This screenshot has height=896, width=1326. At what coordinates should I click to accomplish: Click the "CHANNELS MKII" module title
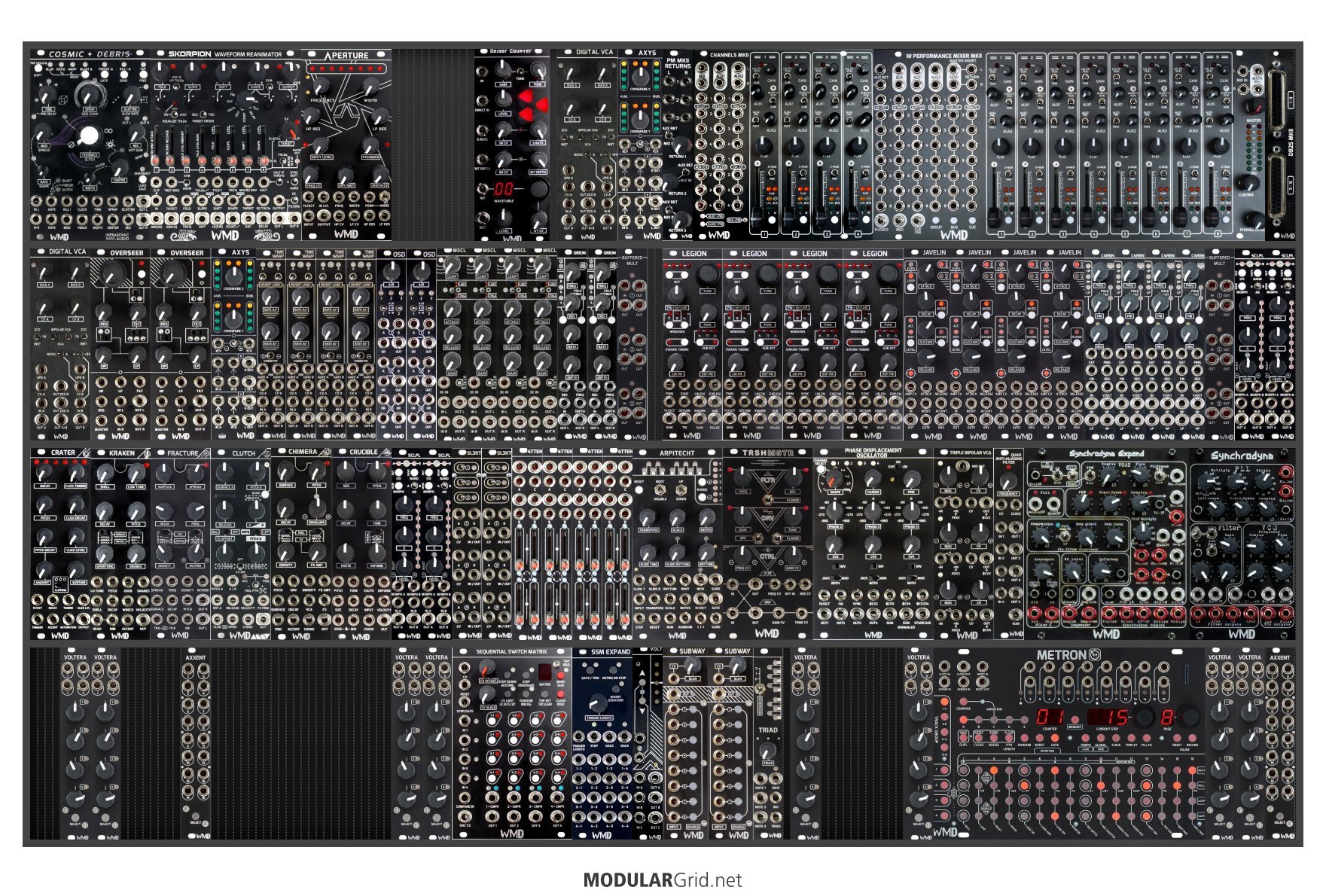[x=729, y=55]
